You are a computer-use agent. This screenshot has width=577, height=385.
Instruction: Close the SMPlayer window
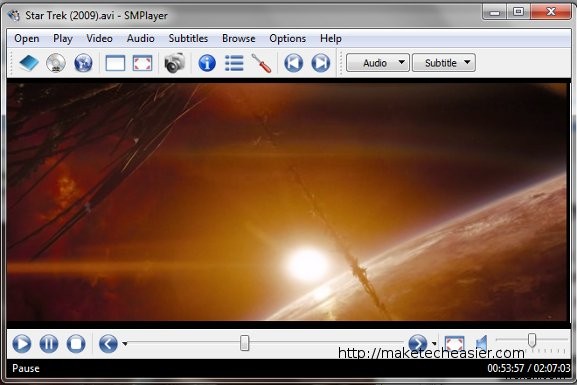[x=551, y=12]
